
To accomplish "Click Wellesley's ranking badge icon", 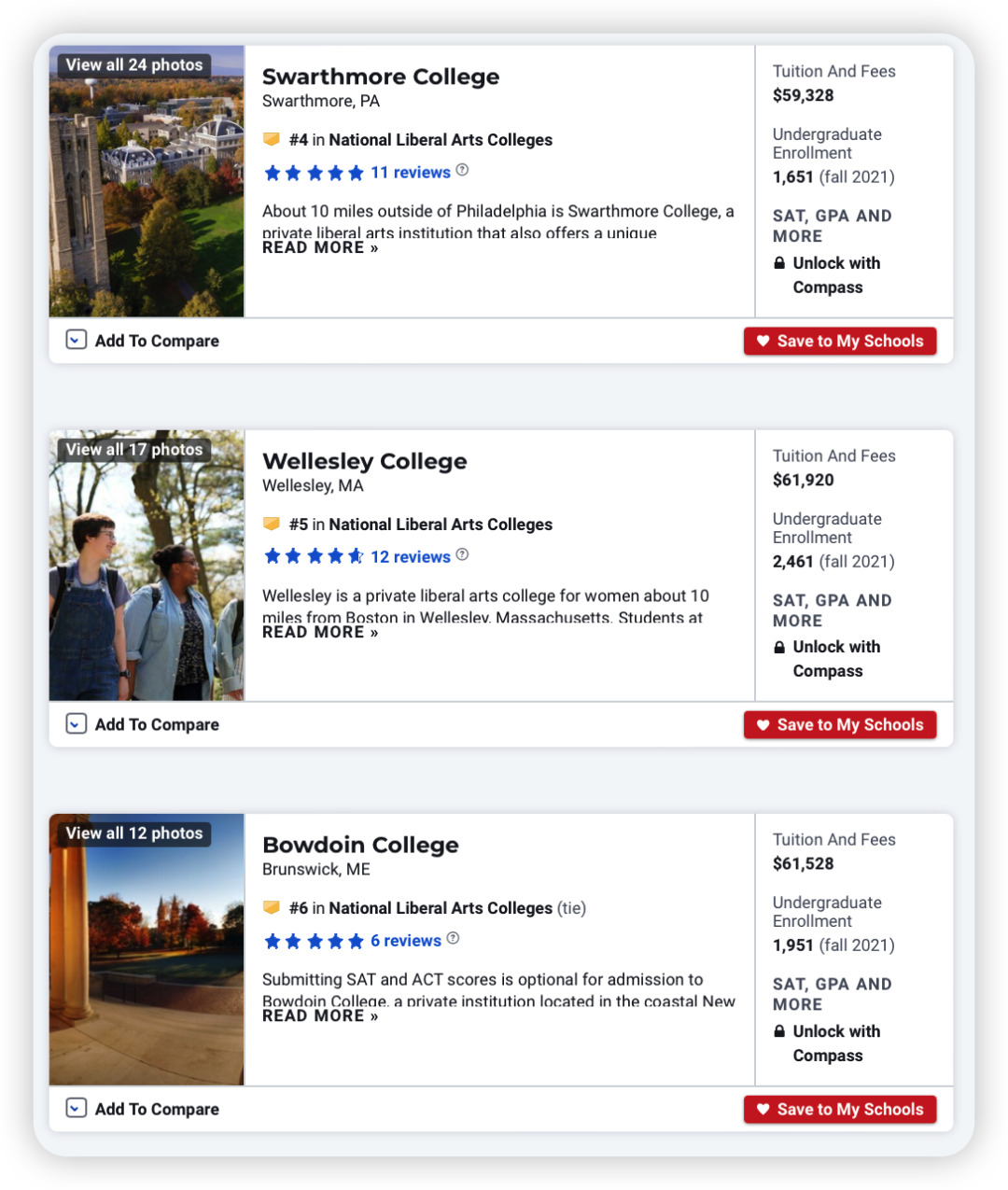I will coord(272,524).
